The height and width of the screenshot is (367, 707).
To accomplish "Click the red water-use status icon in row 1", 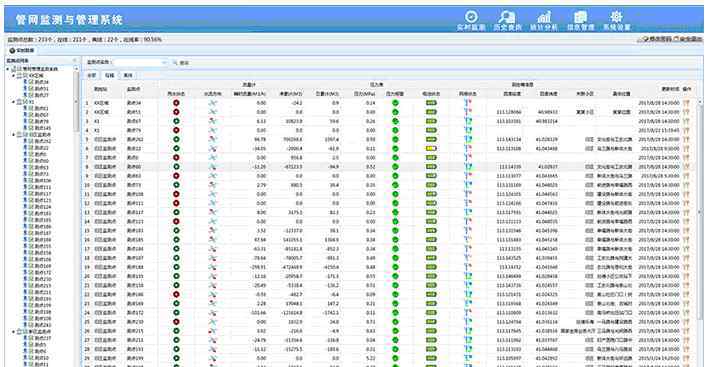I will click(x=176, y=103).
